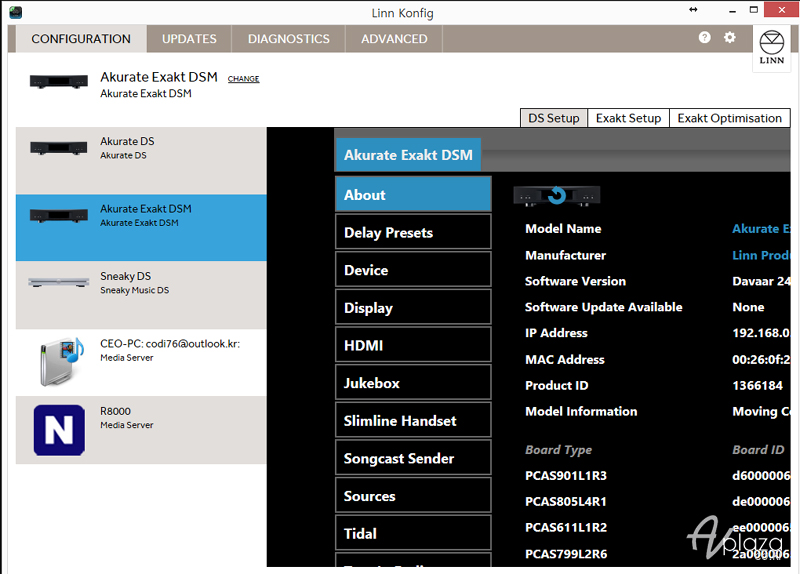800x574 pixels.
Task: Open the Display section
Action: [413, 308]
